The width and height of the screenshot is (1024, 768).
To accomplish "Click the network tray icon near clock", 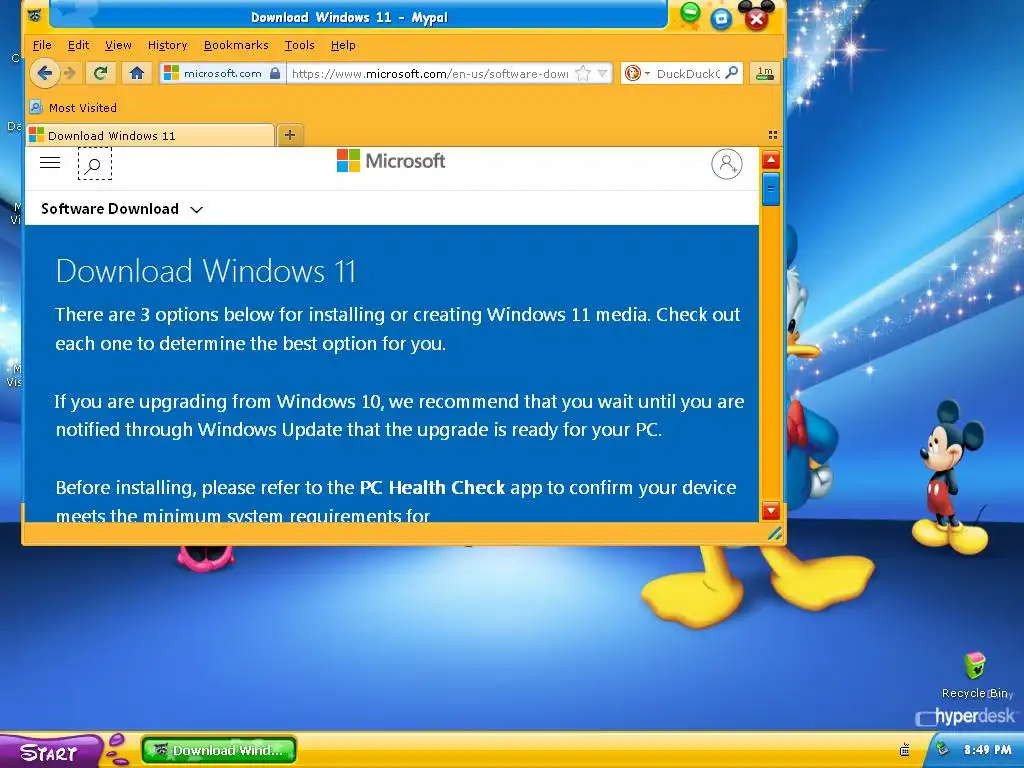I will [x=942, y=750].
